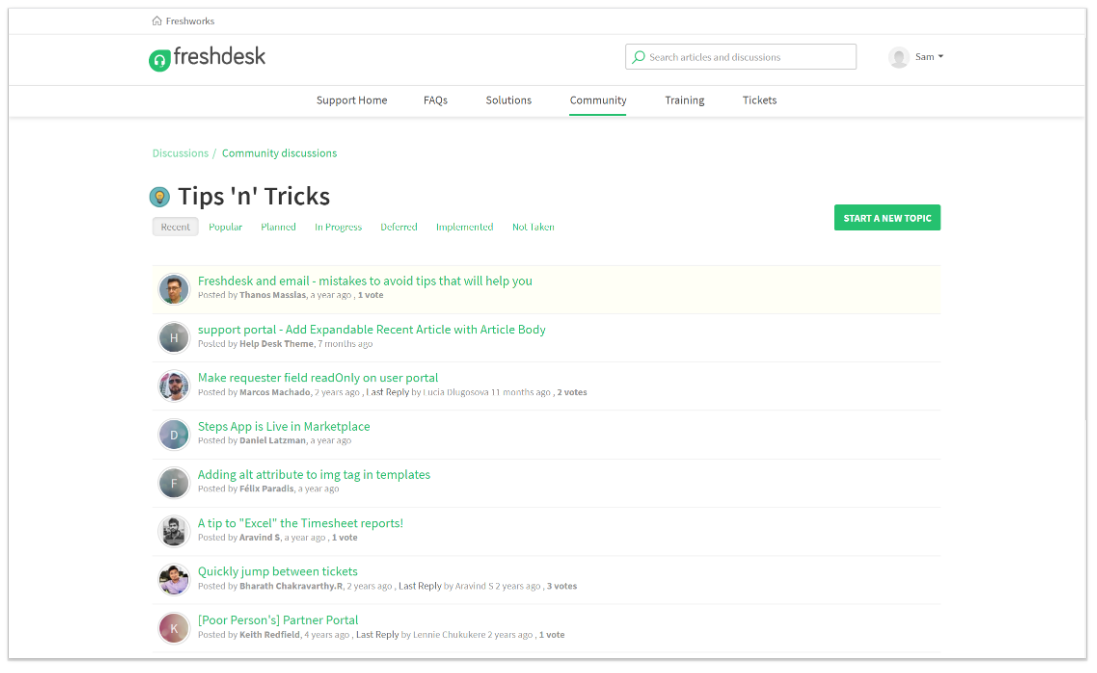The height and width of the screenshot is (673, 1097).
Task: Click the Help Desk Theme avatar initial H
Action: pyautogui.click(x=173, y=337)
